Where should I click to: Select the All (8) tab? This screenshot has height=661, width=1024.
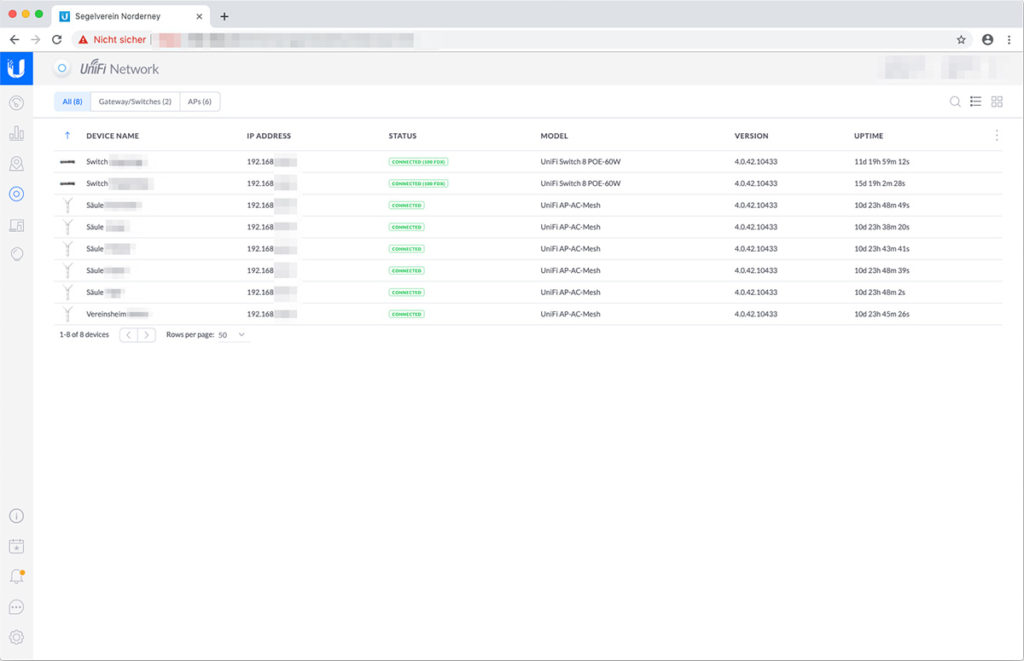click(x=72, y=101)
